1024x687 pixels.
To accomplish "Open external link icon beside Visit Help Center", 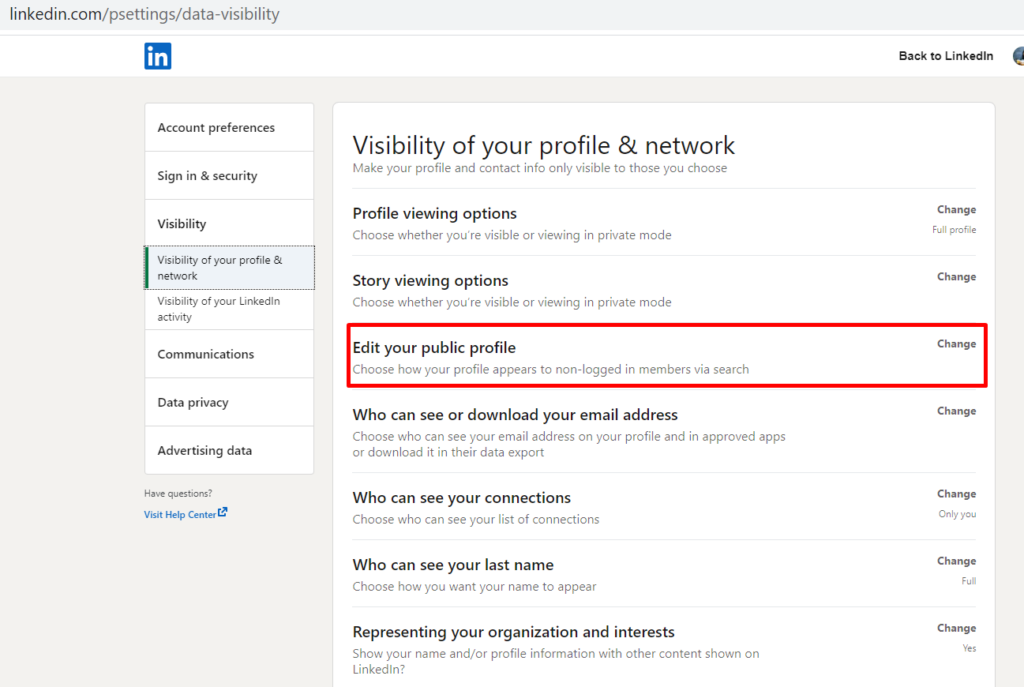I will coord(223,513).
